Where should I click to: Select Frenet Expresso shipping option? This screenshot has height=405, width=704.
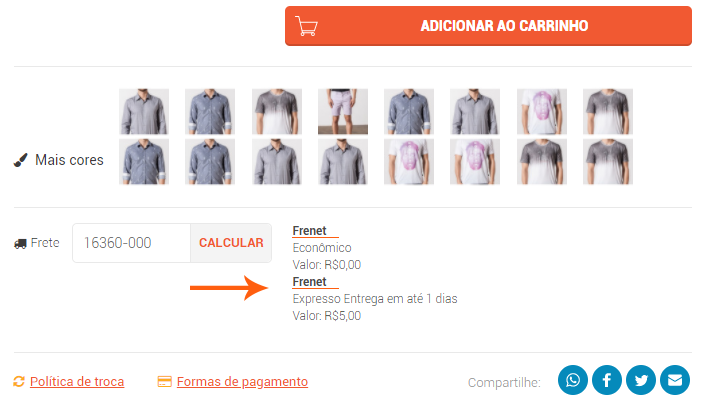374,299
